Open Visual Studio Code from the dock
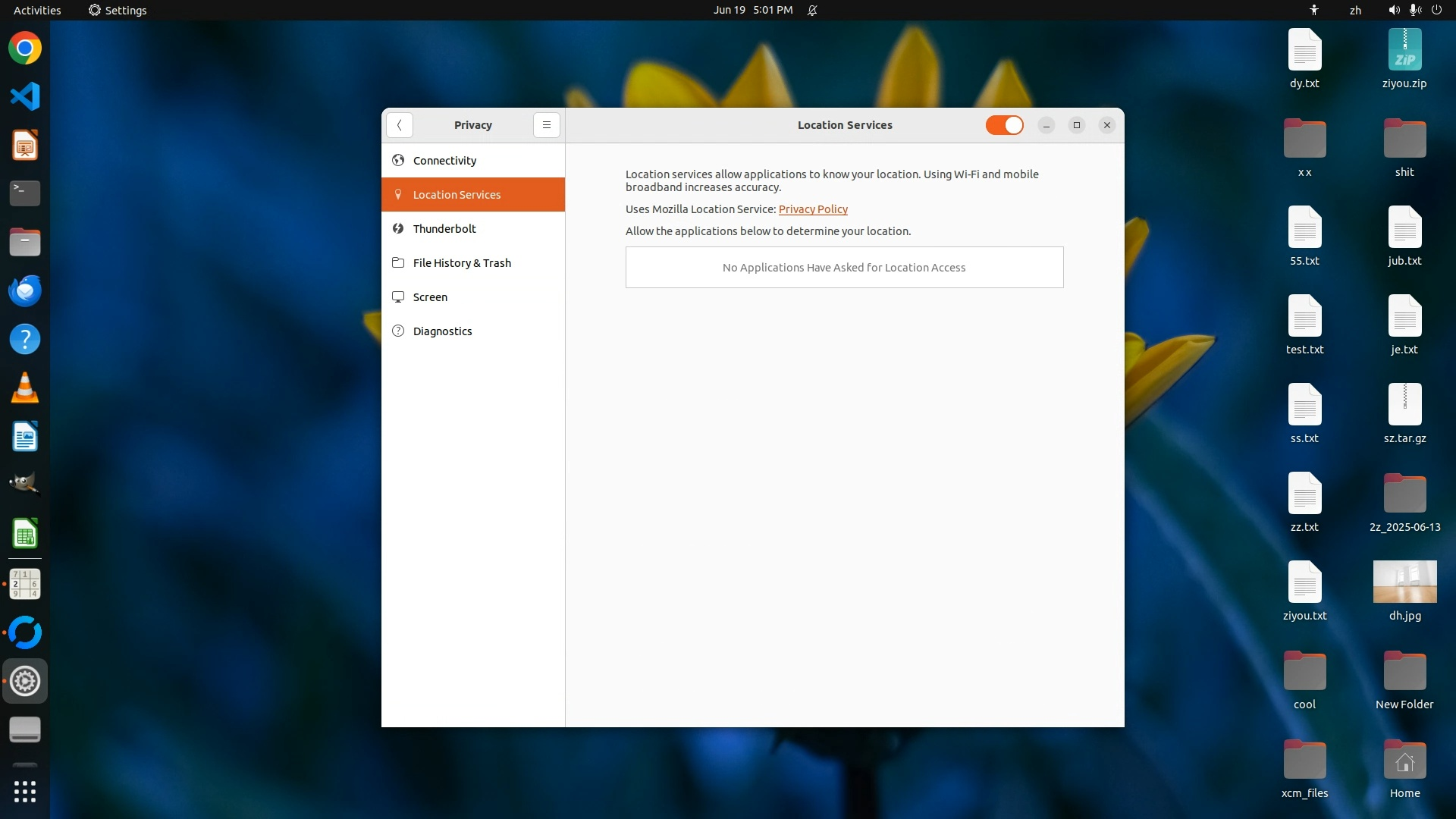 pos(25,96)
